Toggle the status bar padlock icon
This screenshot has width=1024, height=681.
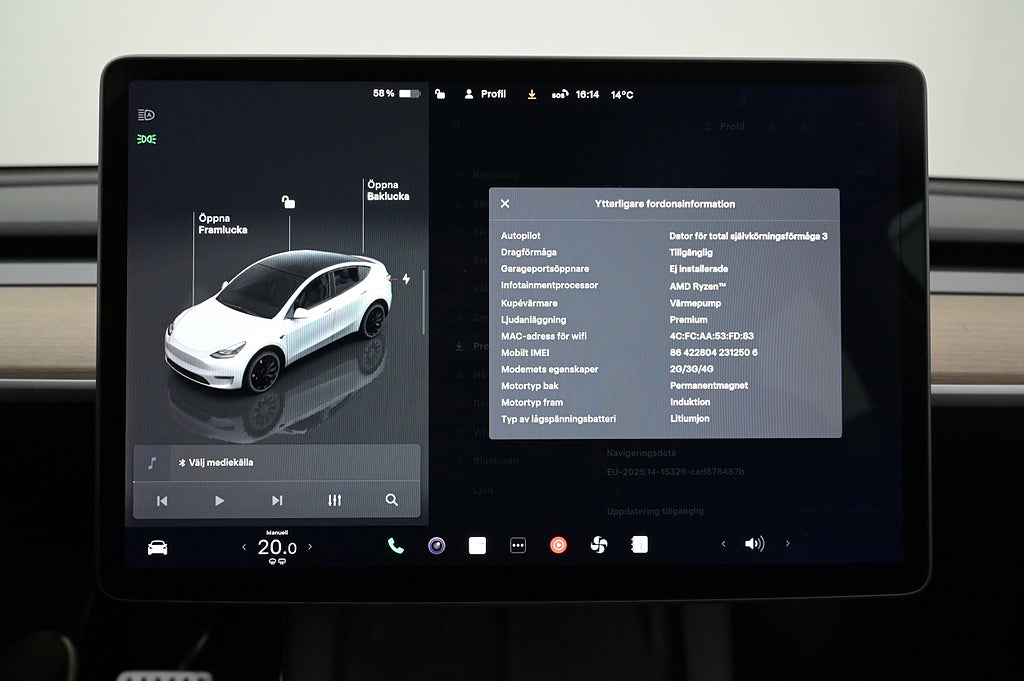point(440,94)
